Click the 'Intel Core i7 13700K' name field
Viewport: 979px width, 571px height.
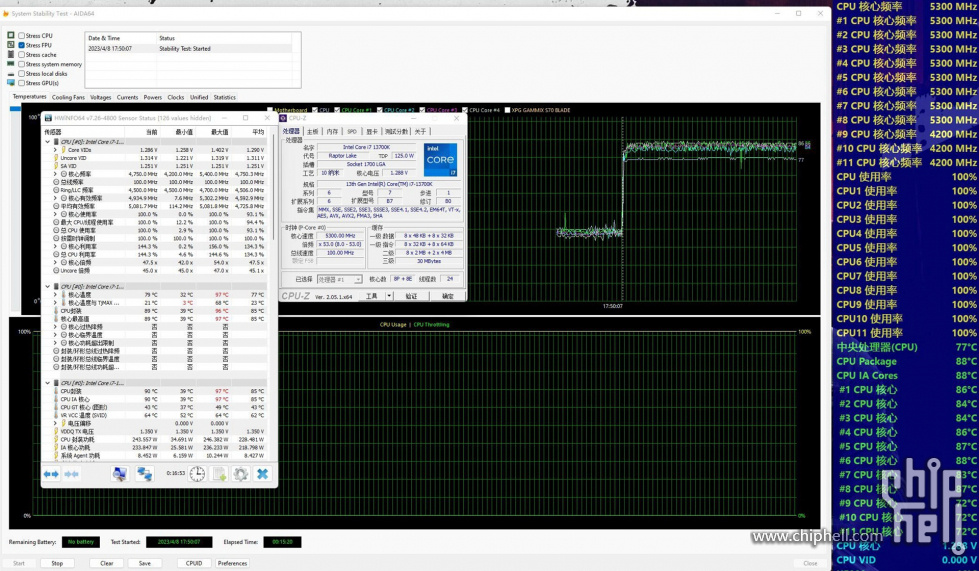tap(367, 147)
